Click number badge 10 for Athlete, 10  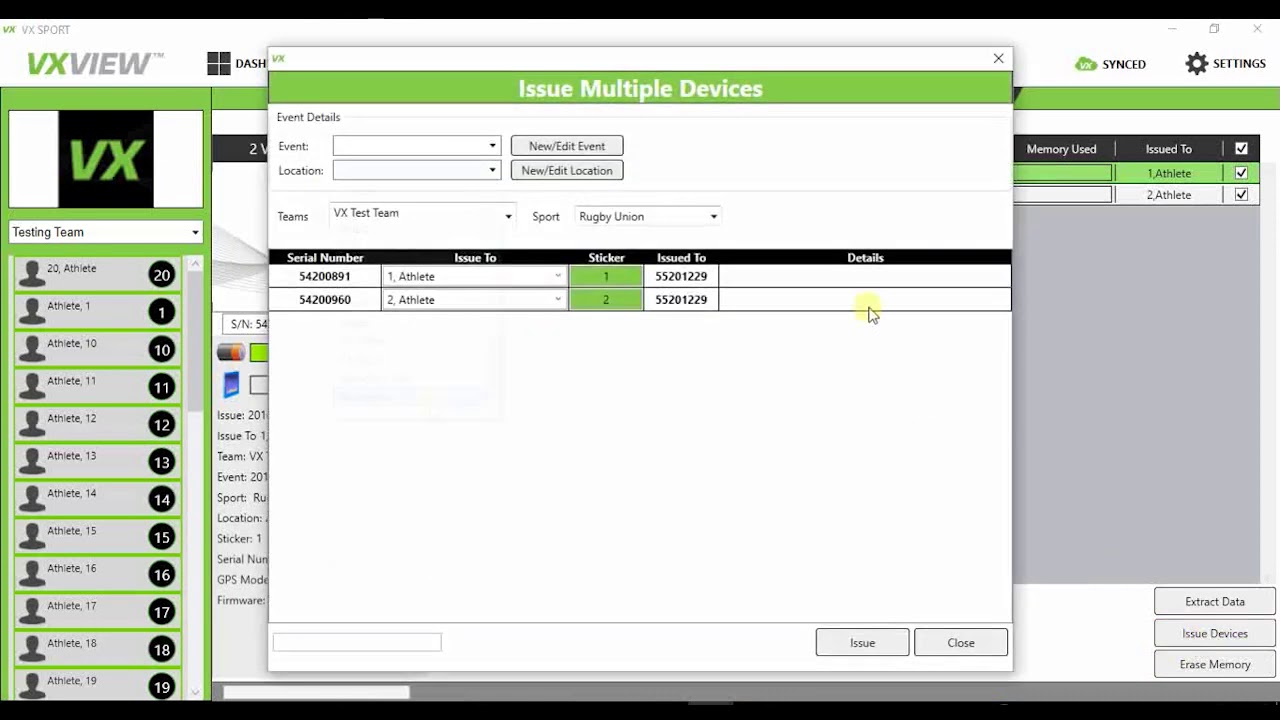tap(161, 350)
